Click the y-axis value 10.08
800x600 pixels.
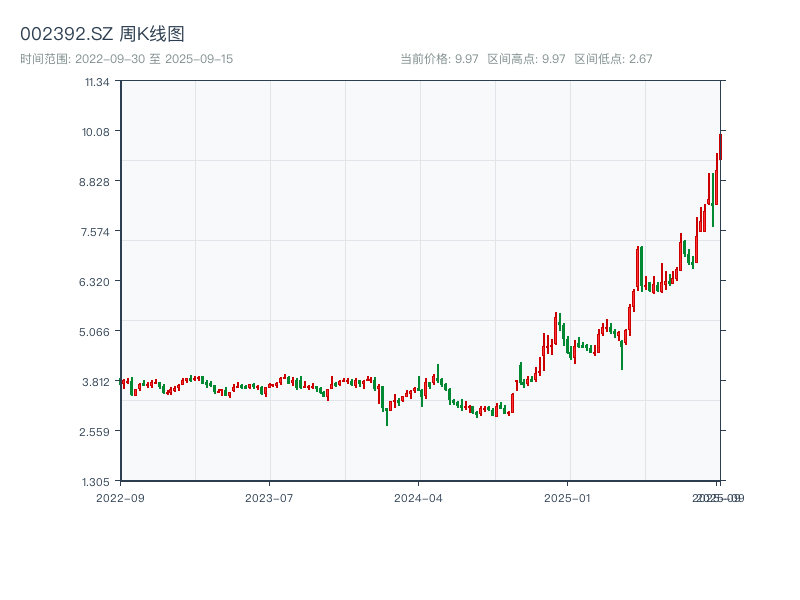[96, 132]
